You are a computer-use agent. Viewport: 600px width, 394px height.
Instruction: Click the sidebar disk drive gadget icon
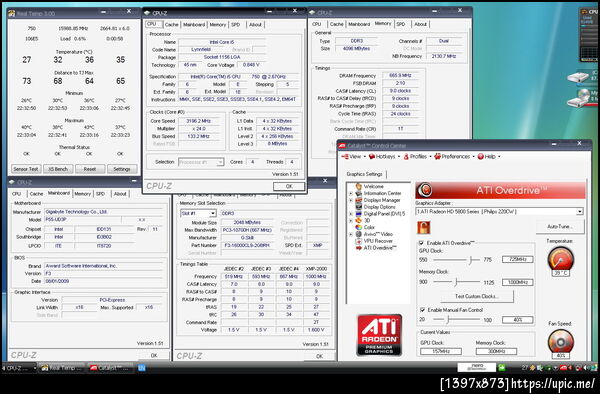(x=578, y=78)
